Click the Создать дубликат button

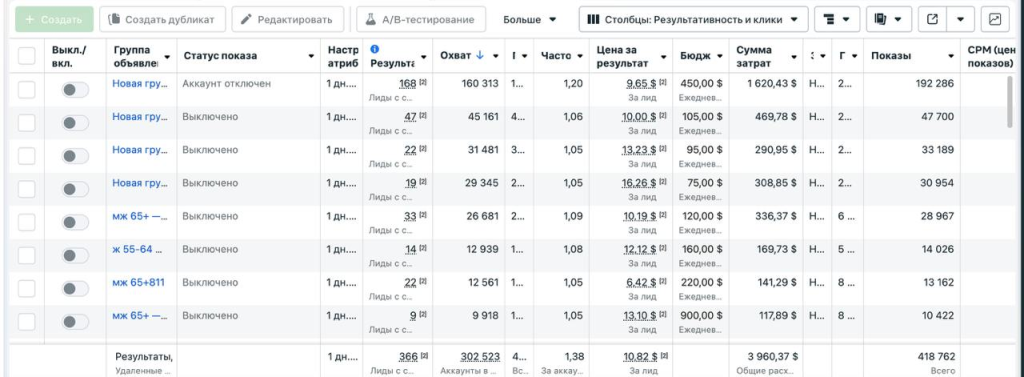tap(163, 20)
